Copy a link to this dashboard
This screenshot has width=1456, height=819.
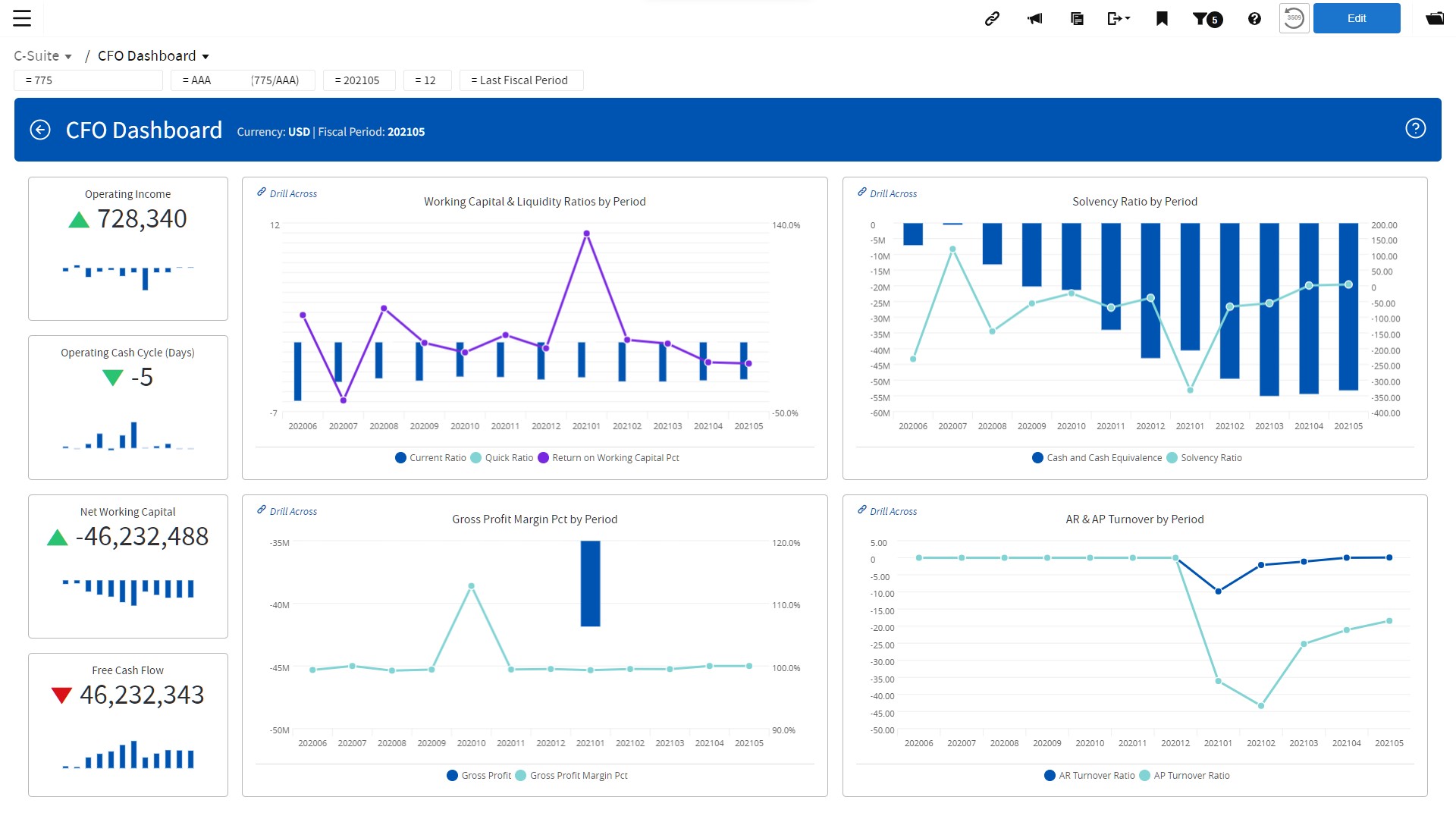click(992, 18)
